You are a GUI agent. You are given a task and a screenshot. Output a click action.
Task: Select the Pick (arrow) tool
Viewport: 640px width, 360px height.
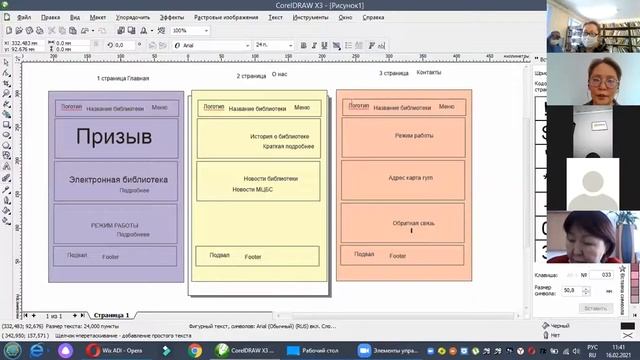pos(6,62)
